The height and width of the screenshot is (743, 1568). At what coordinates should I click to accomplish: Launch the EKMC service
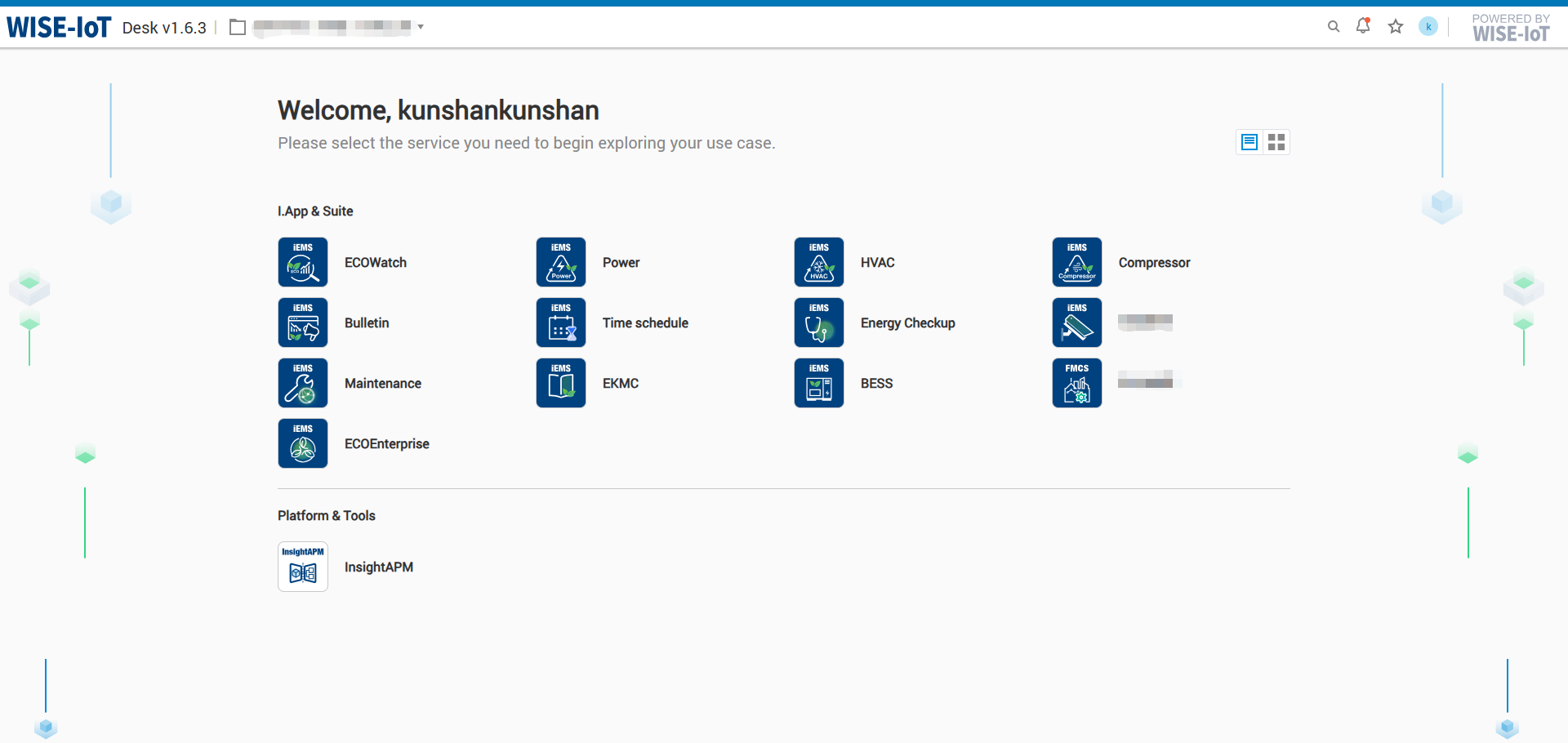coord(560,383)
